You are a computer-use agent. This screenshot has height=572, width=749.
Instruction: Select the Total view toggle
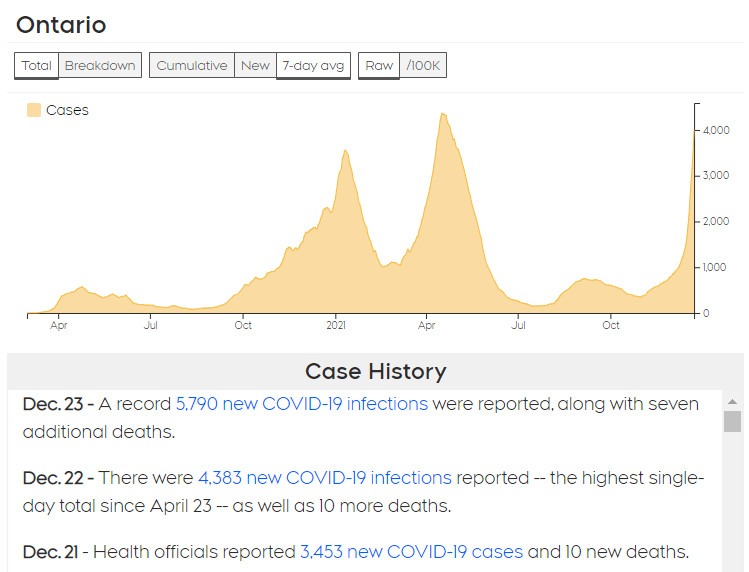pyautogui.click(x=36, y=66)
